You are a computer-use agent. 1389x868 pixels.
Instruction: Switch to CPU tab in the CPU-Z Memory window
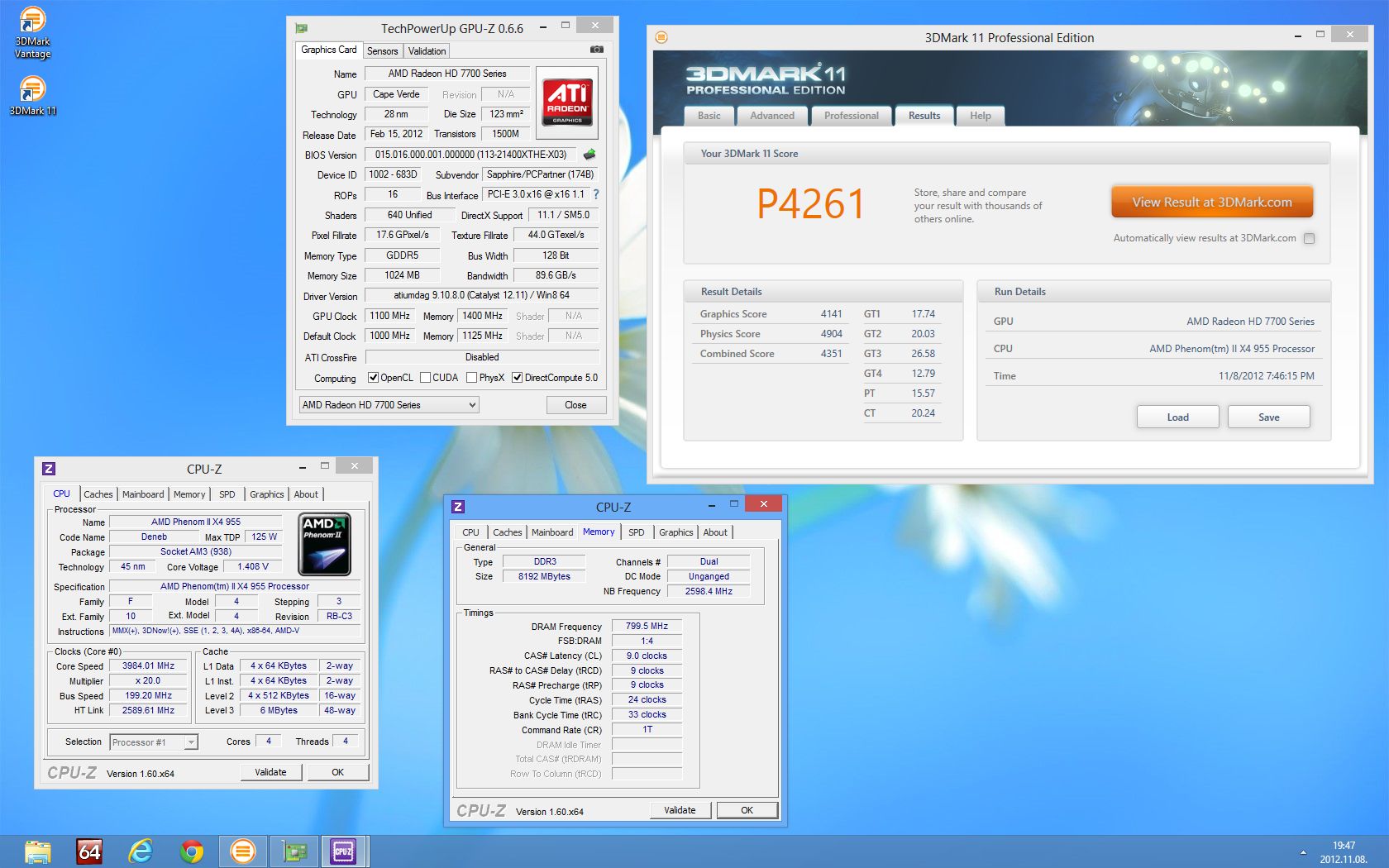pos(470,532)
